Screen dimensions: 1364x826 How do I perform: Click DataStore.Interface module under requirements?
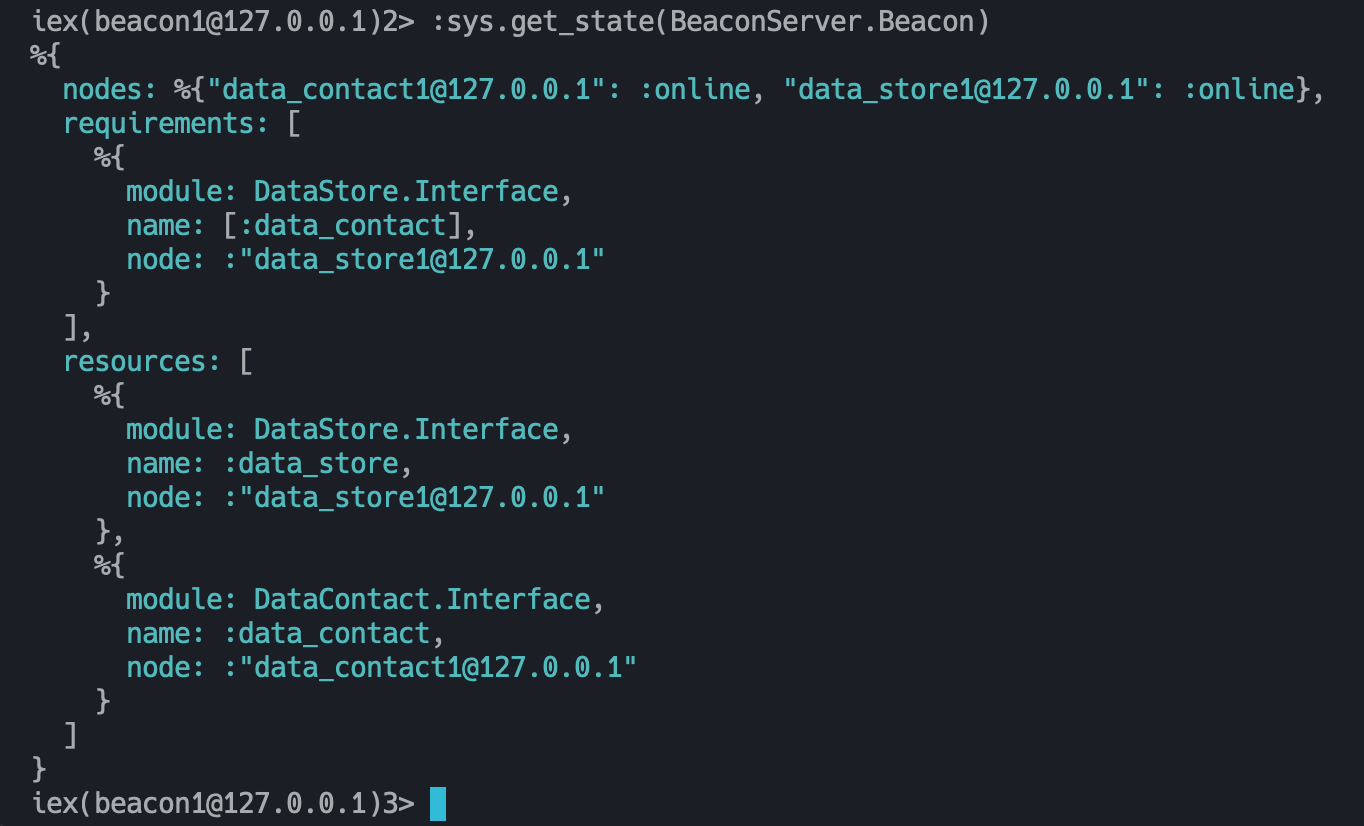pyautogui.click(x=406, y=192)
